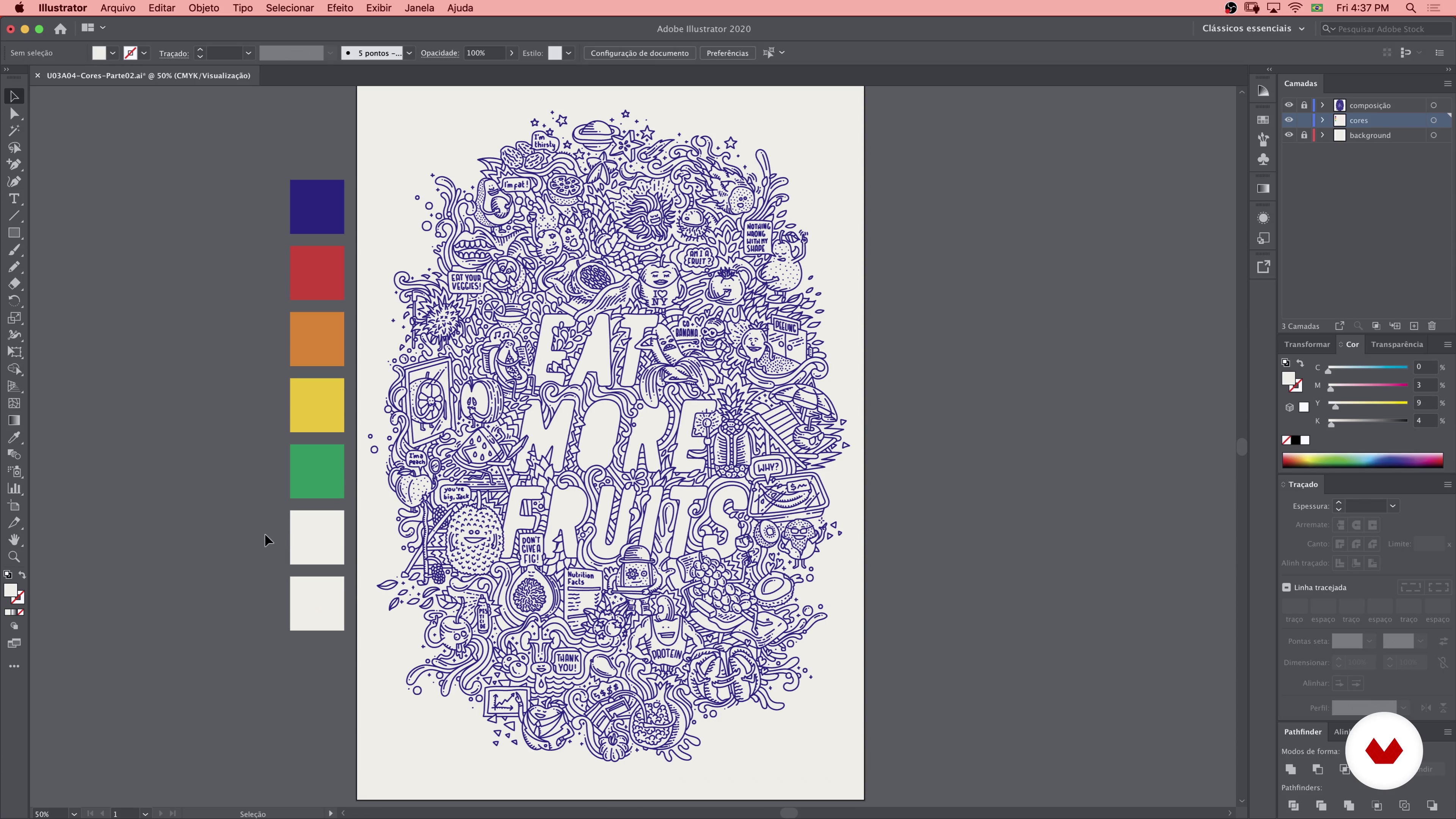Viewport: 1456px width, 819px height.
Task: Click the Opacidade label link
Action: point(439,53)
